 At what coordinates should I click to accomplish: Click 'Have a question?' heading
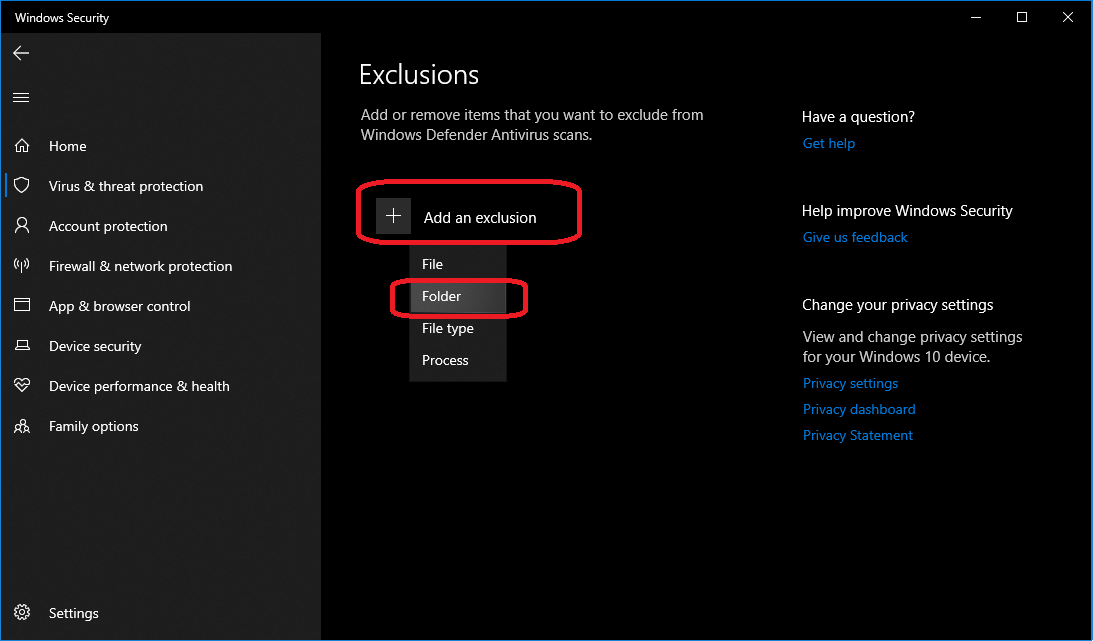tap(858, 116)
